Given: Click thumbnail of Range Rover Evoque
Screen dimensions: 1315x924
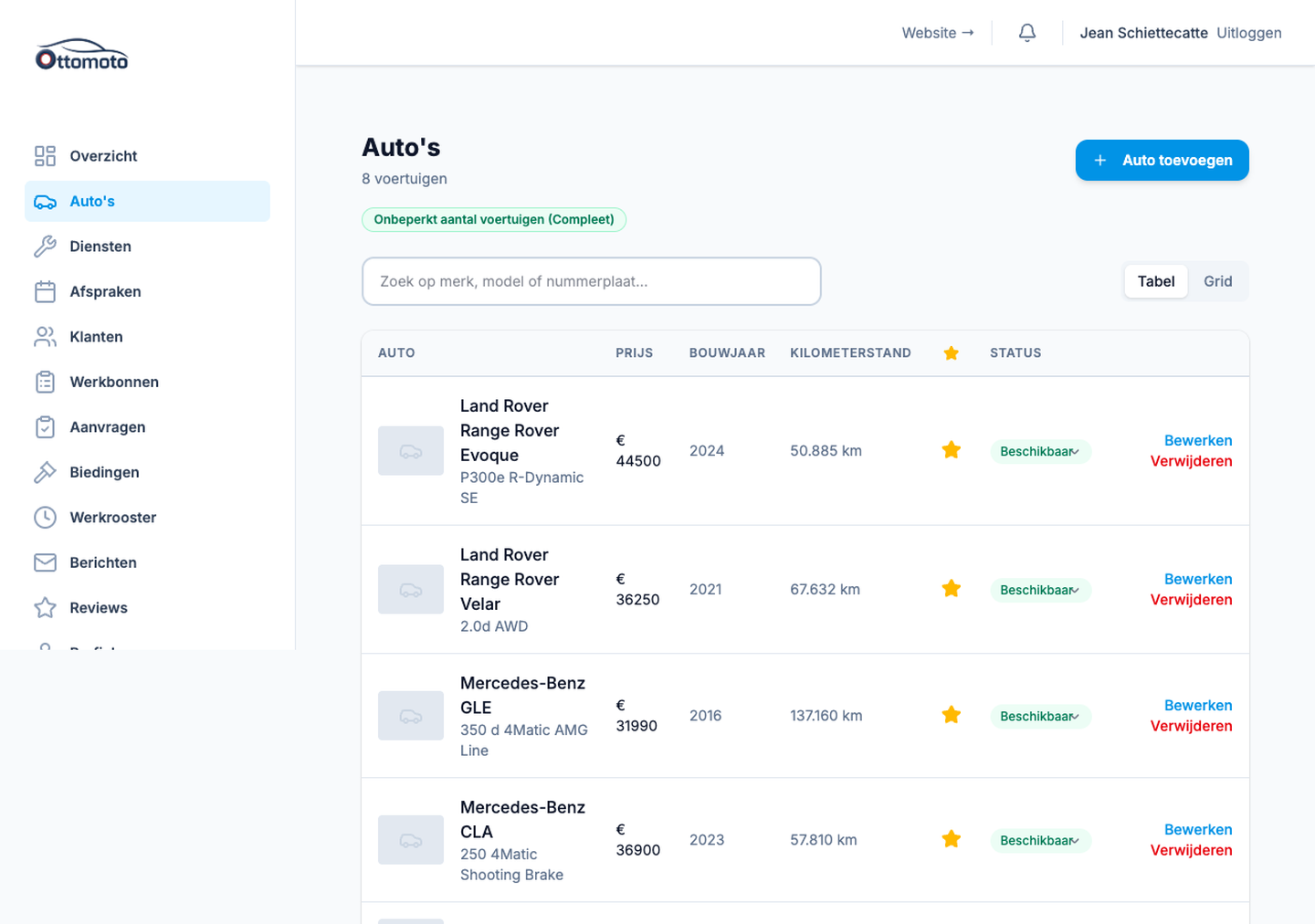Looking at the screenshot, I should [411, 451].
